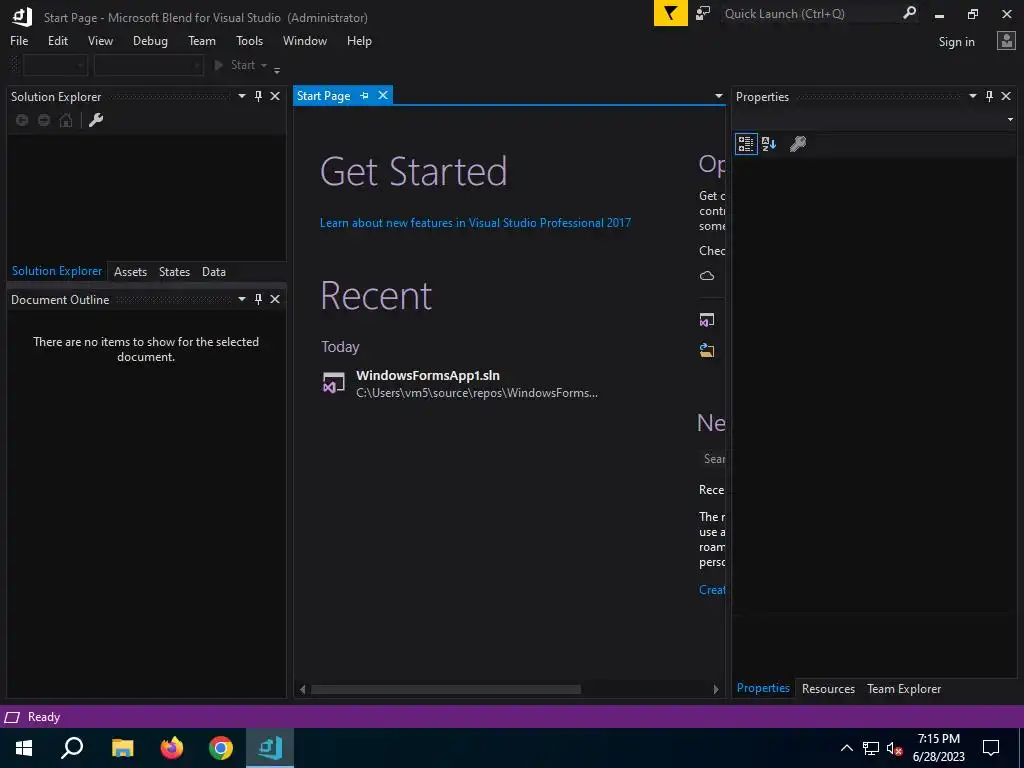This screenshot has height=768, width=1024.
Task: Toggle auto-hide pin on Properties panel
Action: [x=989, y=96]
